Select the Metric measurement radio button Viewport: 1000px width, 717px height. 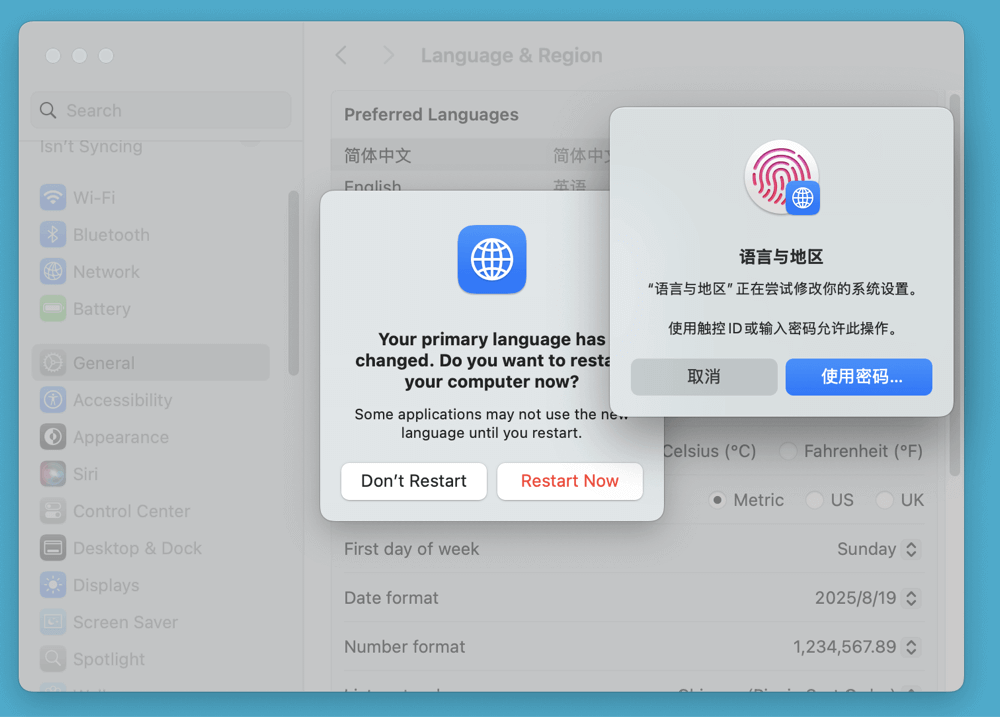tap(717, 500)
